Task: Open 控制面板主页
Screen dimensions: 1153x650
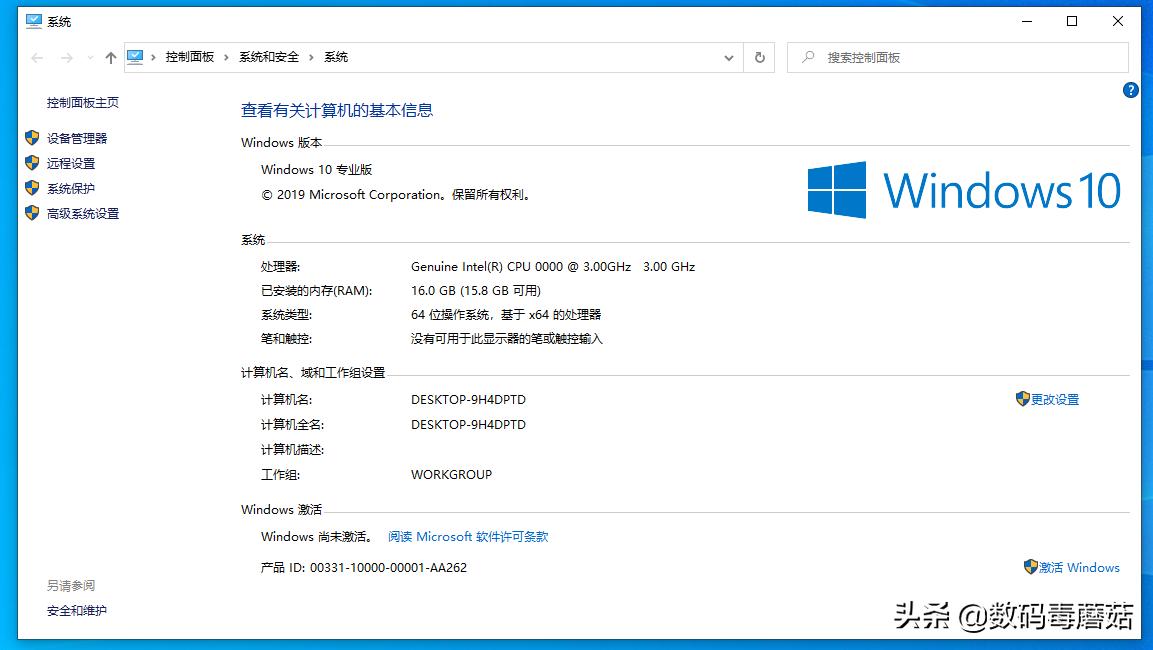Action: pos(82,102)
